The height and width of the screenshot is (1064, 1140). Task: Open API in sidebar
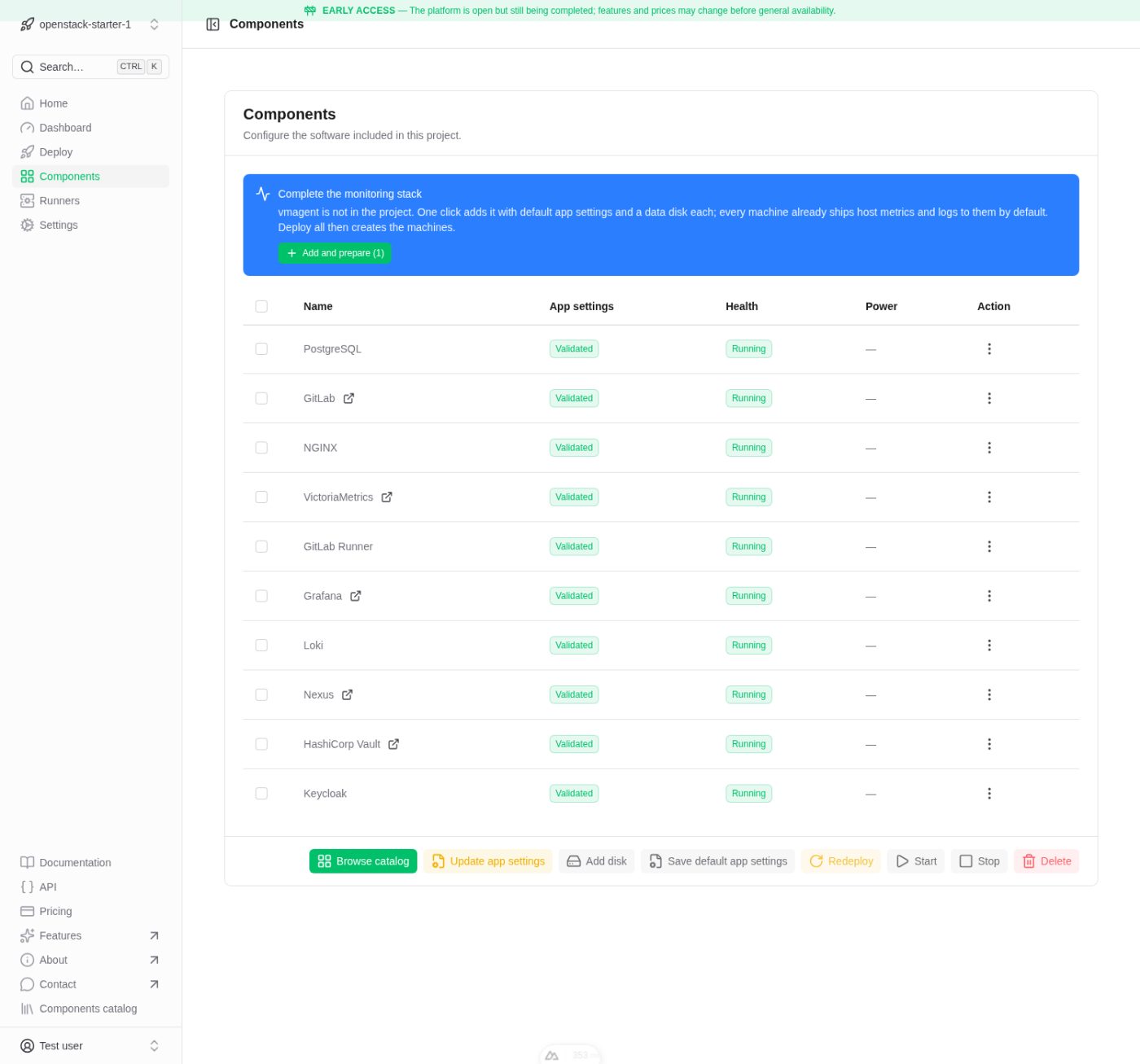90,887
